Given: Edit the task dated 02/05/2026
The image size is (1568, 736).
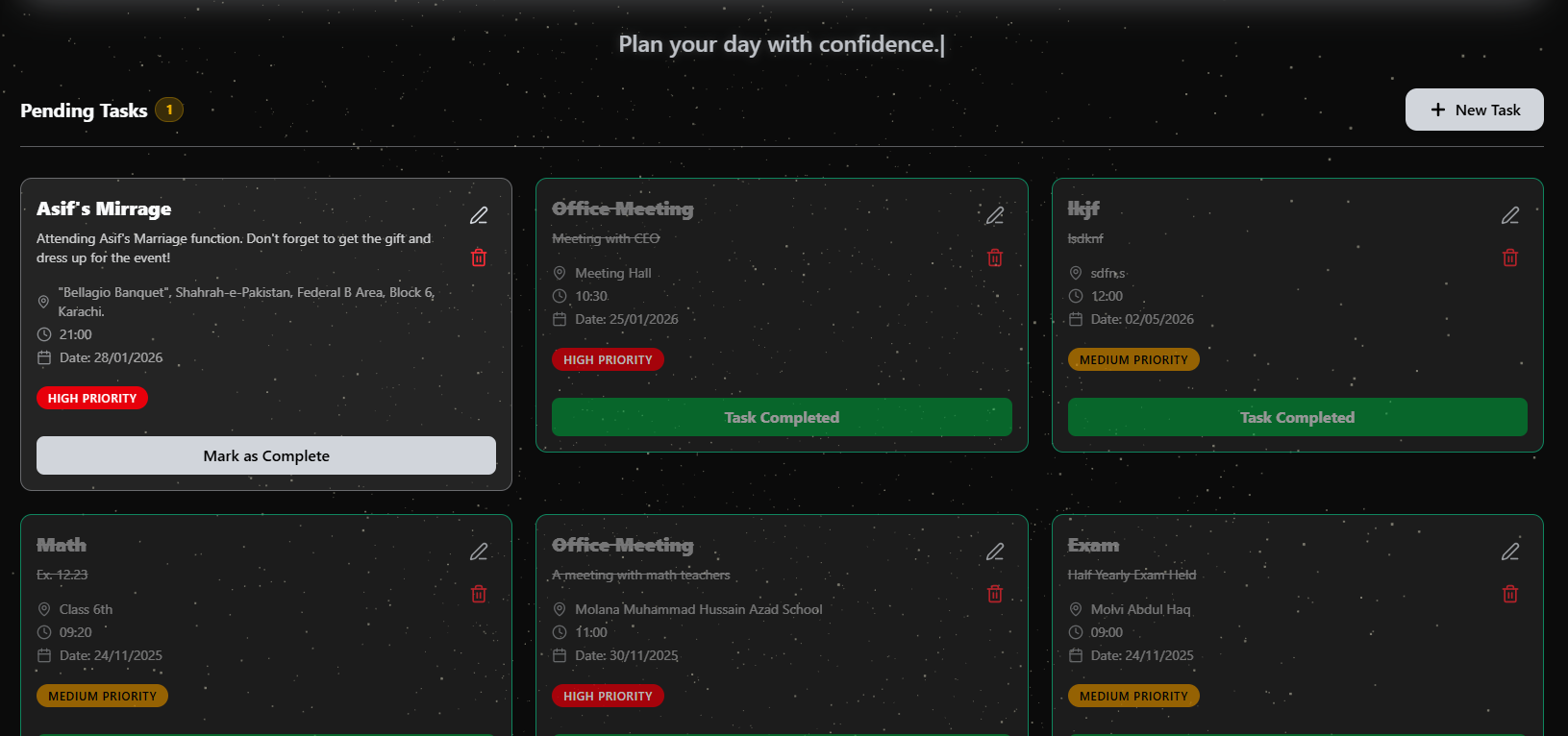Looking at the screenshot, I should click(x=1510, y=215).
